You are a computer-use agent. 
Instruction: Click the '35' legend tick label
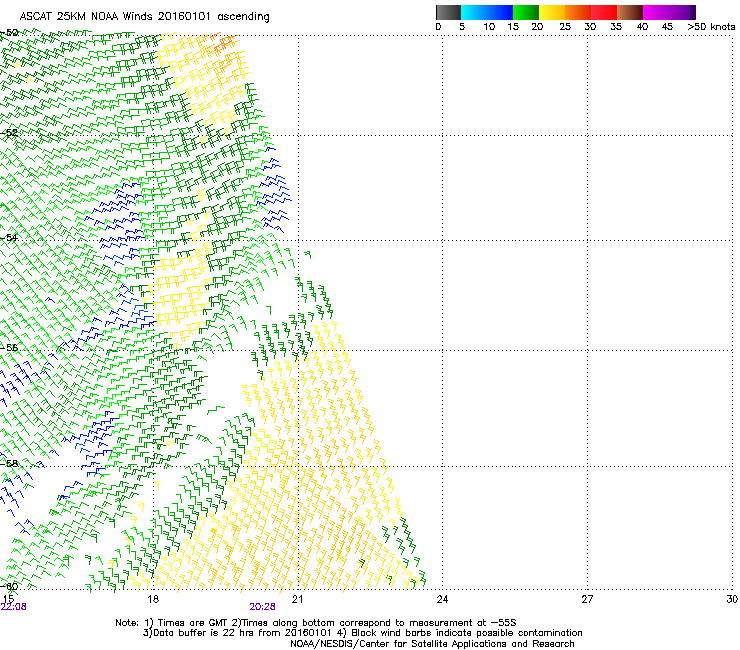click(616, 27)
